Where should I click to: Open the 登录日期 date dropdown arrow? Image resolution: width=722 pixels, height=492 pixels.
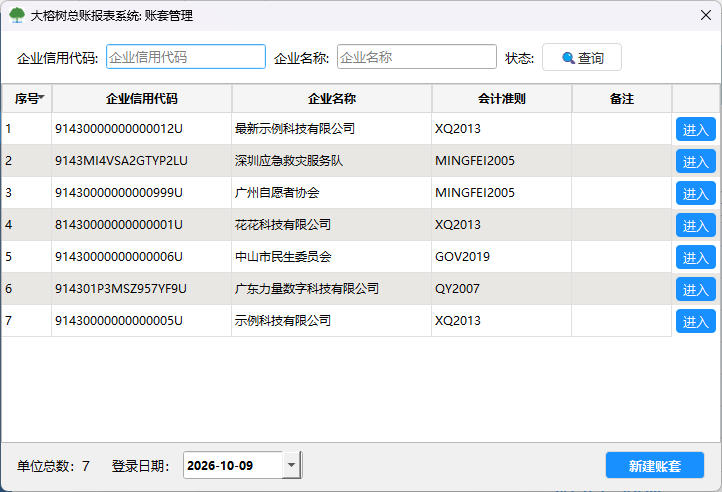291,465
